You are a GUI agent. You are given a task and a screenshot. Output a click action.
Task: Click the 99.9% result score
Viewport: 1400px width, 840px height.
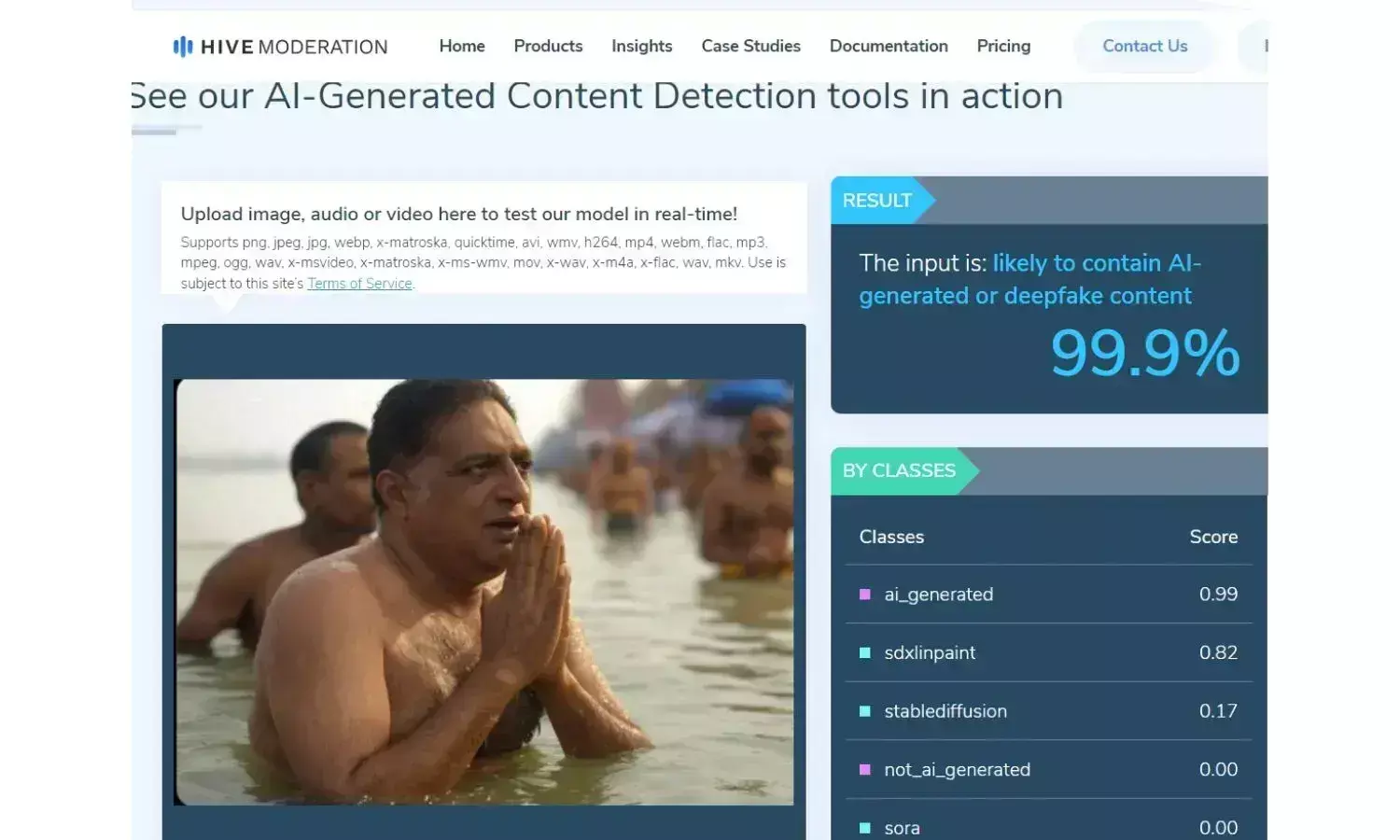pyautogui.click(x=1145, y=353)
